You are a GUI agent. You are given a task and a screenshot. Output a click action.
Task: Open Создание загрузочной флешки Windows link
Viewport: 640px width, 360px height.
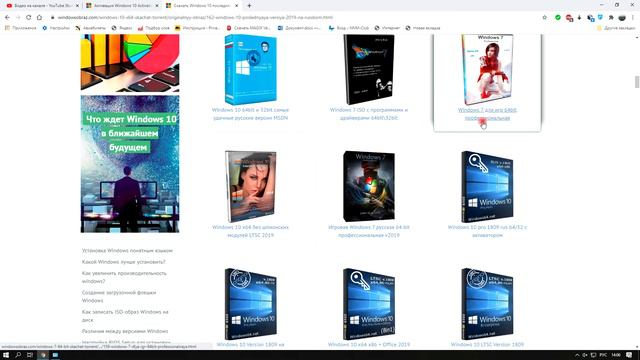click(x=119, y=296)
